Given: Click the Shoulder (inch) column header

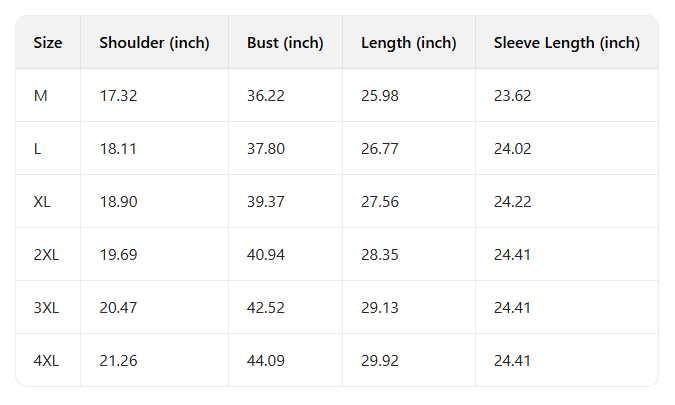Looking at the screenshot, I should pyautogui.click(x=154, y=43).
